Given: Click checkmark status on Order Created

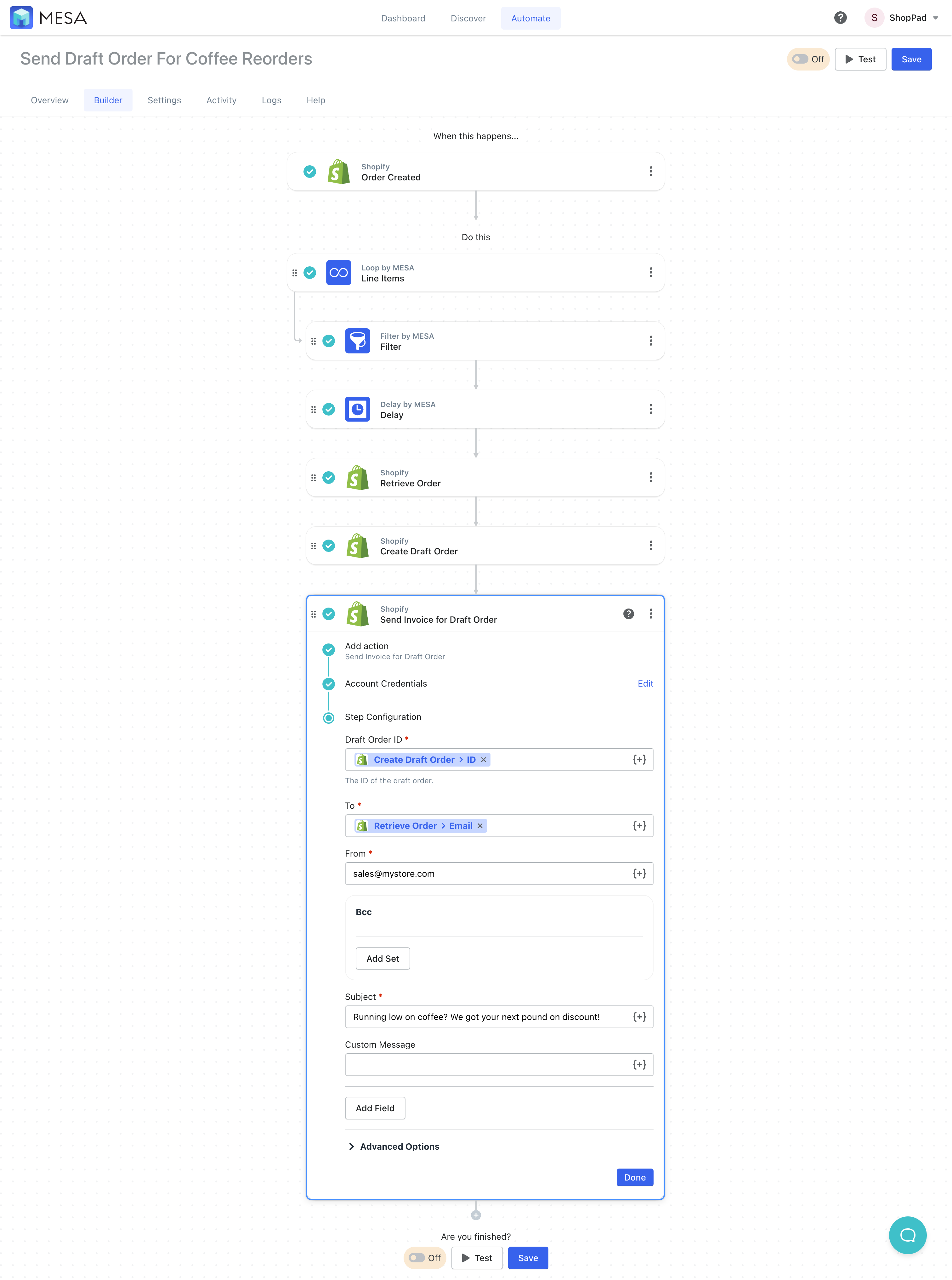Looking at the screenshot, I should click(309, 171).
